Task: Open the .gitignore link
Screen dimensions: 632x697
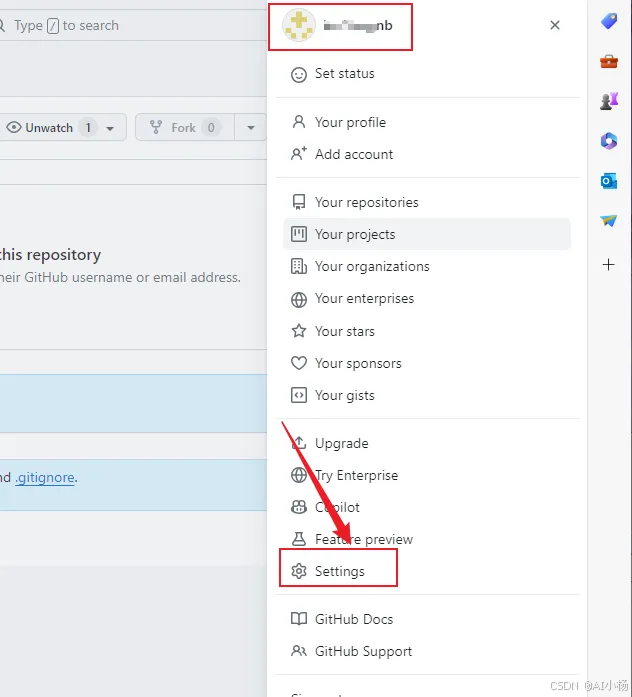Action: (x=45, y=477)
